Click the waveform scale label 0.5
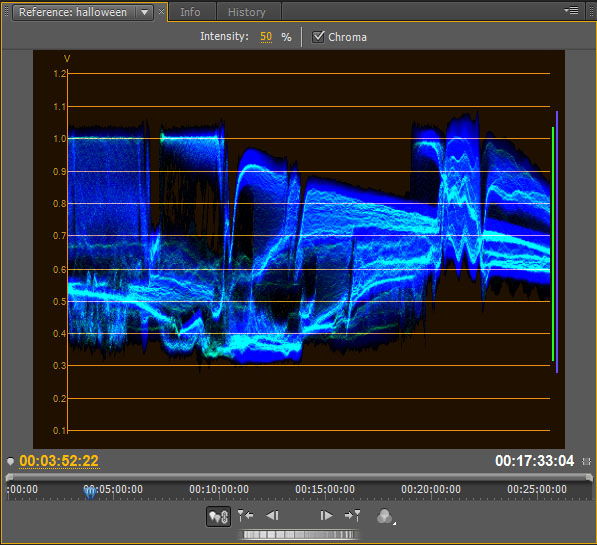This screenshot has height=545, width=597. [x=59, y=302]
